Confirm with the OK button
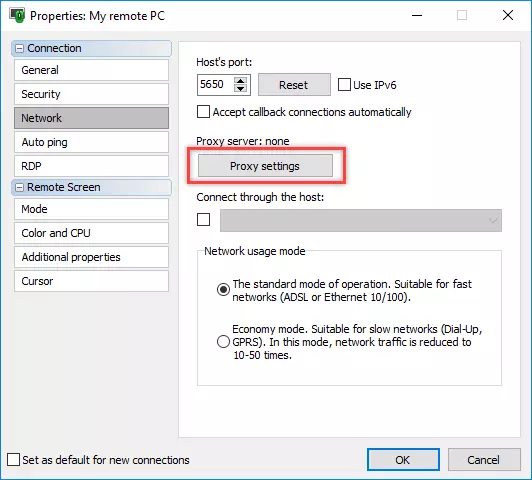 pos(403,460)
